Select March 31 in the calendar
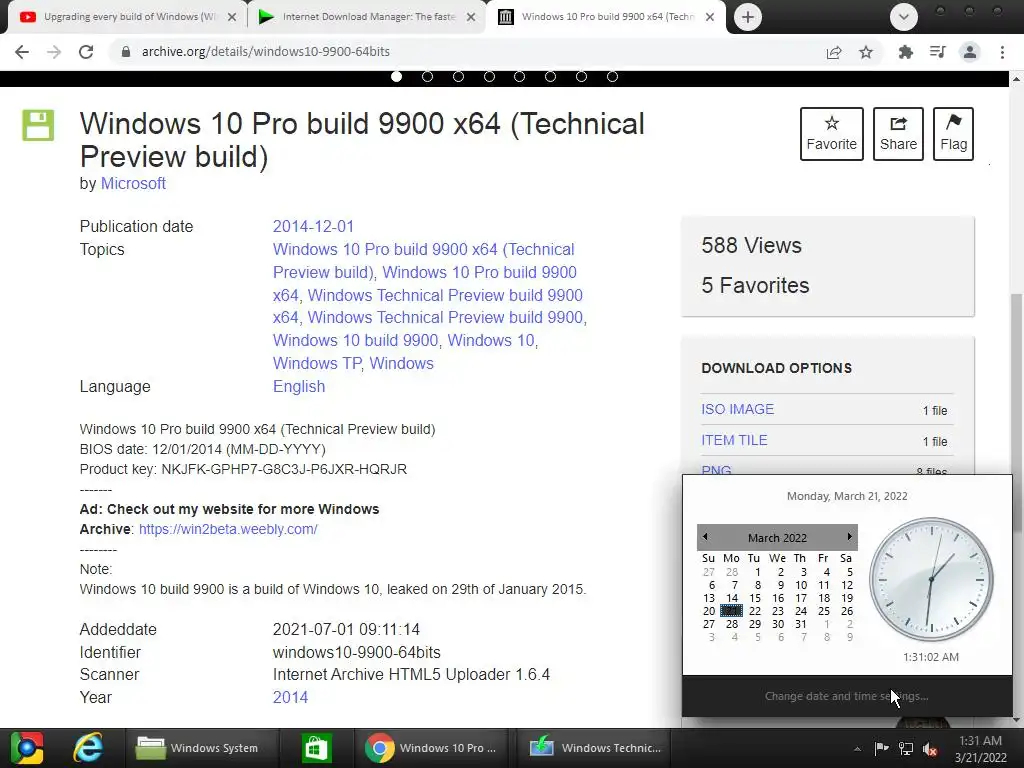This screenshot has height=768, width=1024. (801, 624)
